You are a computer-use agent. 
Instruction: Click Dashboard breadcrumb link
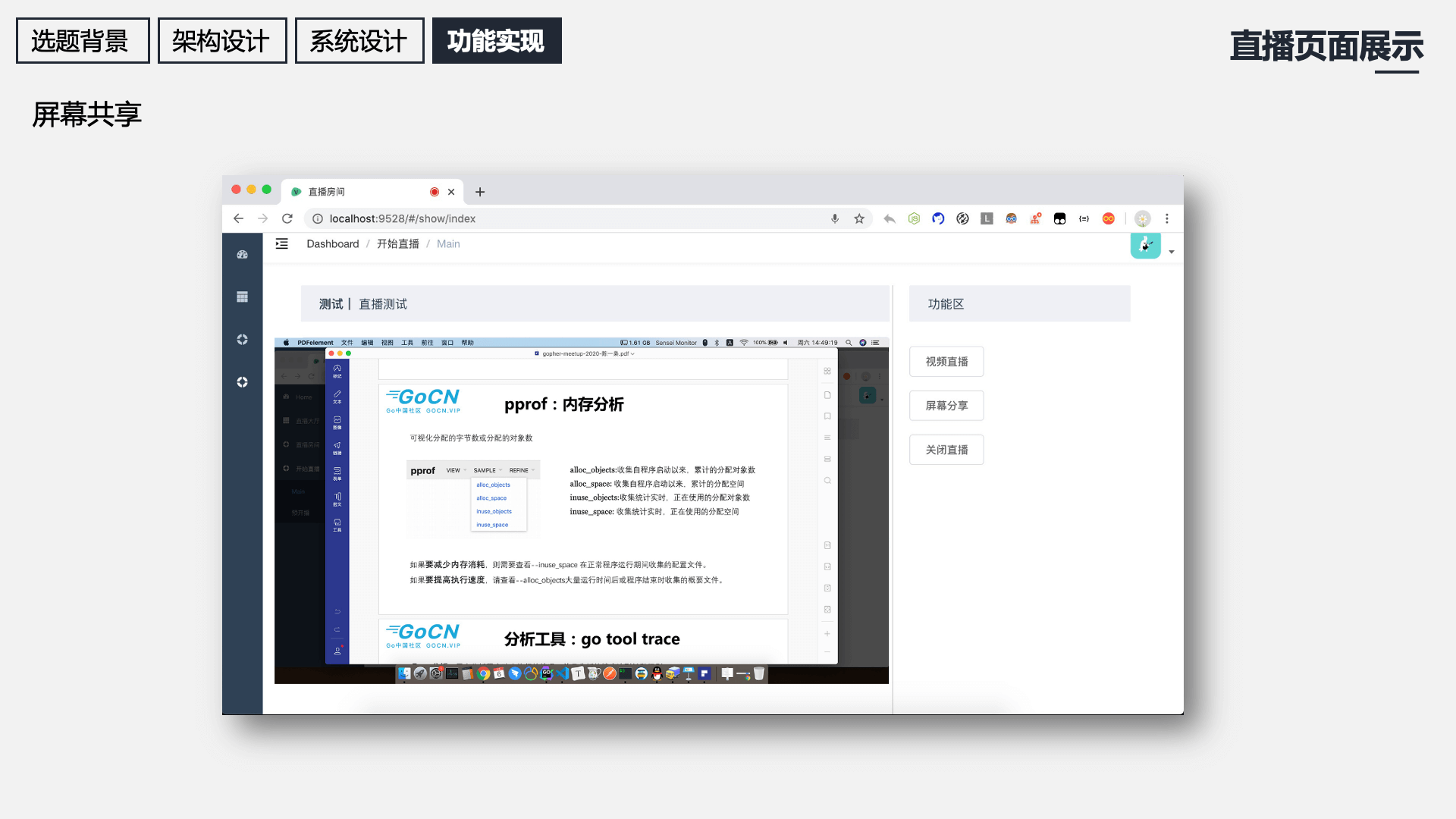click(x=332, y=244)
